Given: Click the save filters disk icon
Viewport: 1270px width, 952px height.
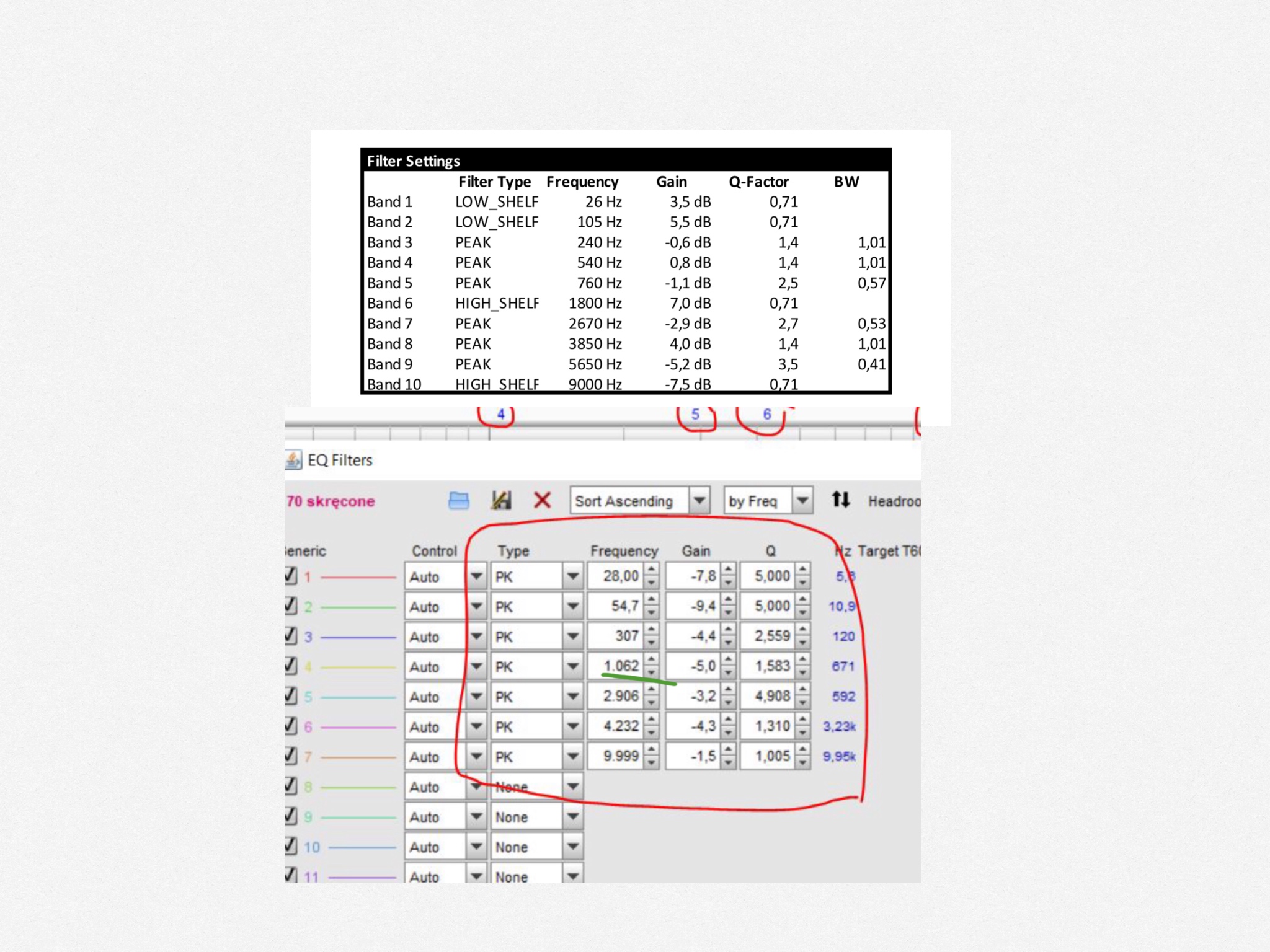Looking at the screenshot, I should pyautogui.click(x=501, y=500).
